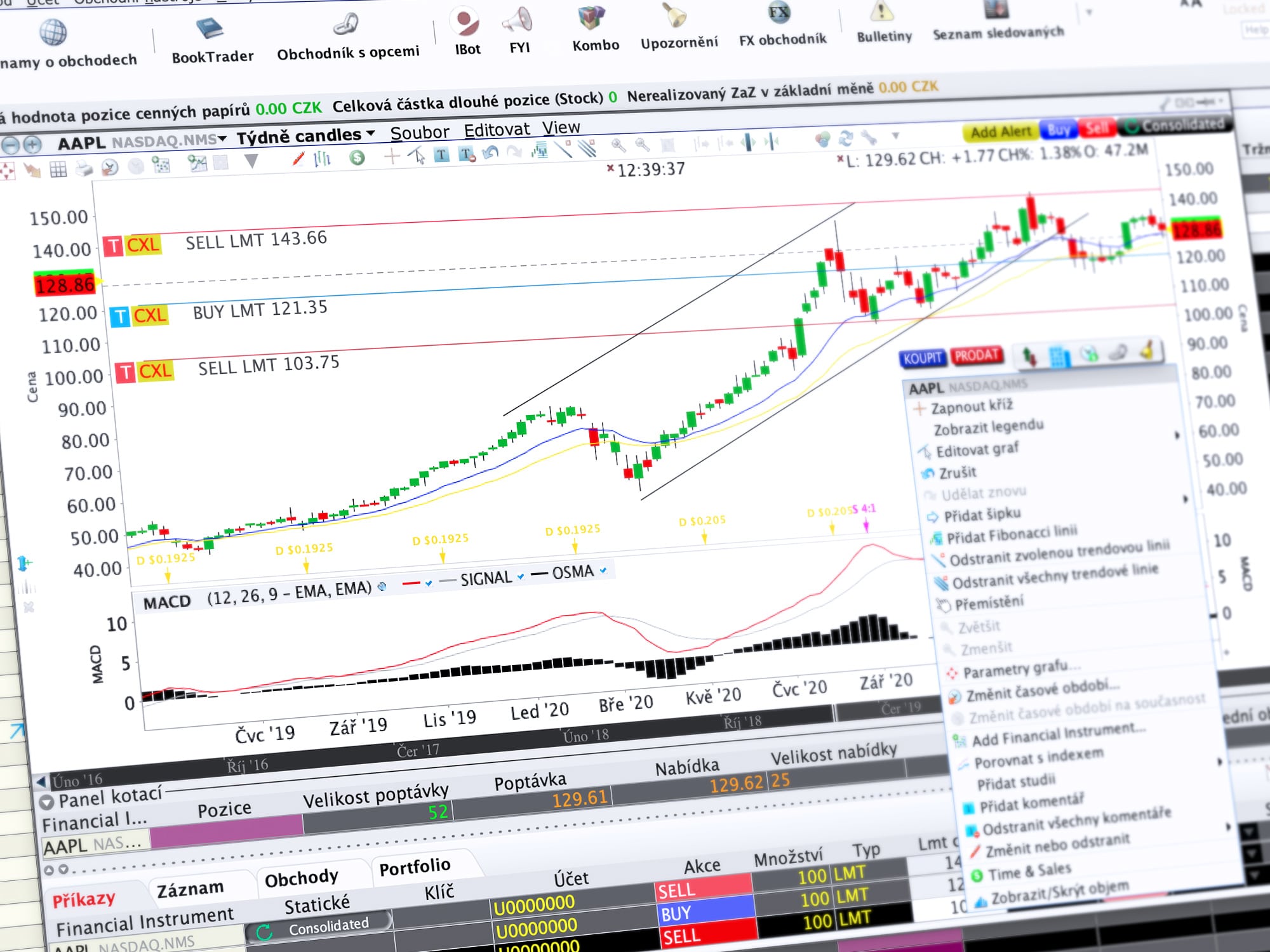Toggle MACD red line visibility checkmark

(429, 583)
